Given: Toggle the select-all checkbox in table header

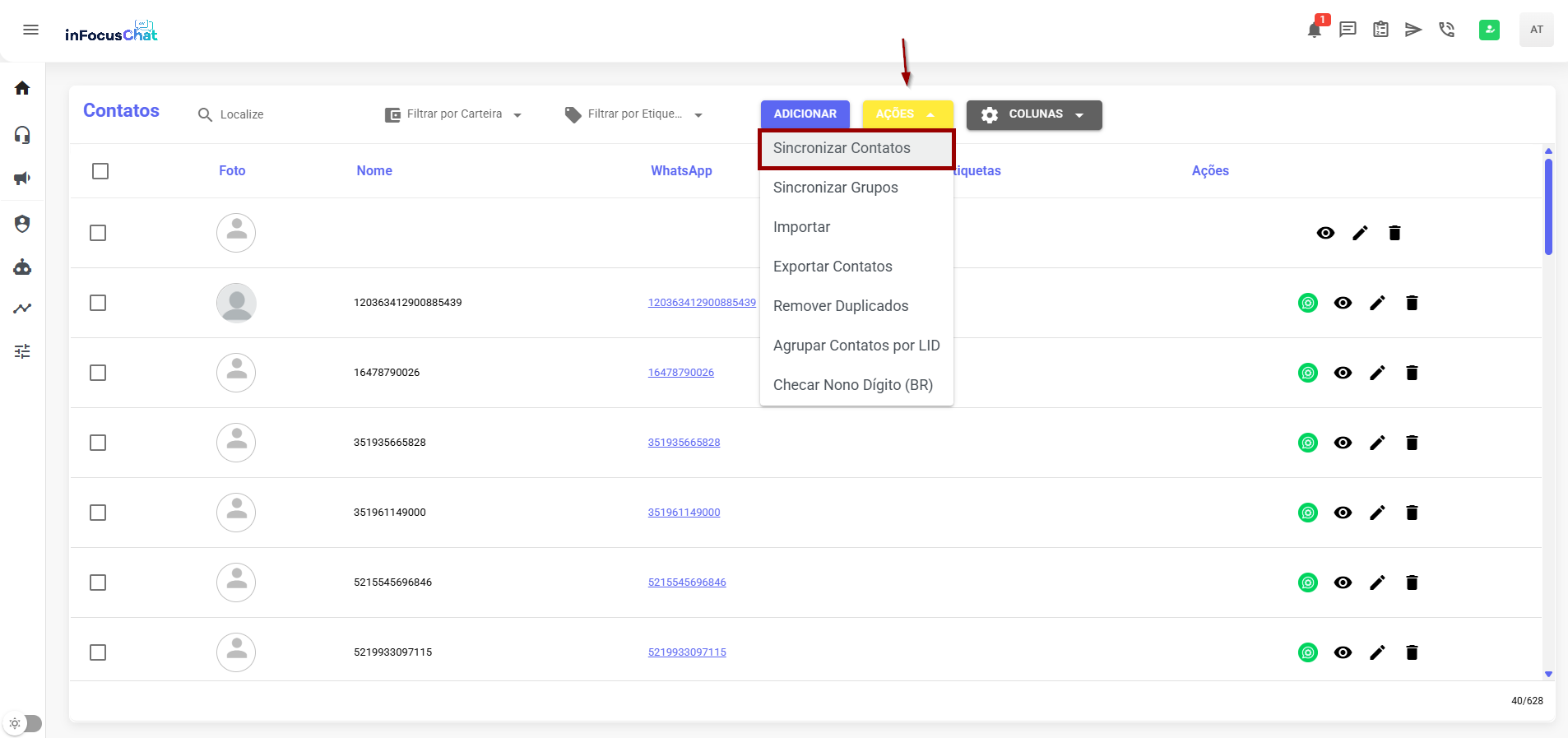Looking at the screenshot, I should click(x=100, y=171).
